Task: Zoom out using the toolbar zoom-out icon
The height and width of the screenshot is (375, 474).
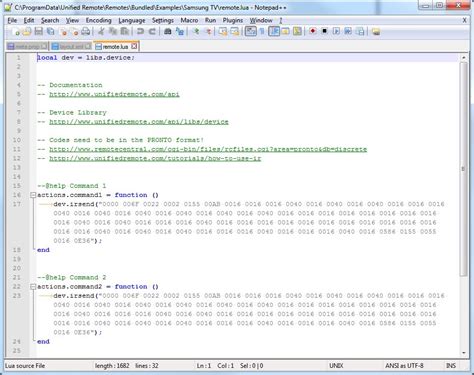Action: (x=208, y=32)
